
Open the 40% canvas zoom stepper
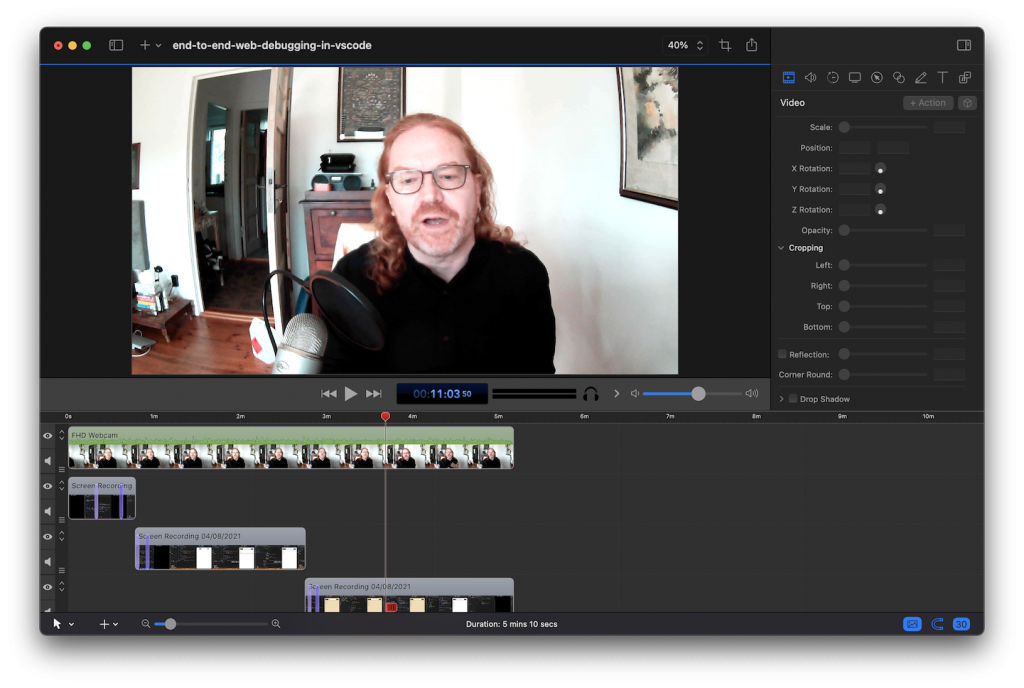pyautogui.click(x=684, y=45)
